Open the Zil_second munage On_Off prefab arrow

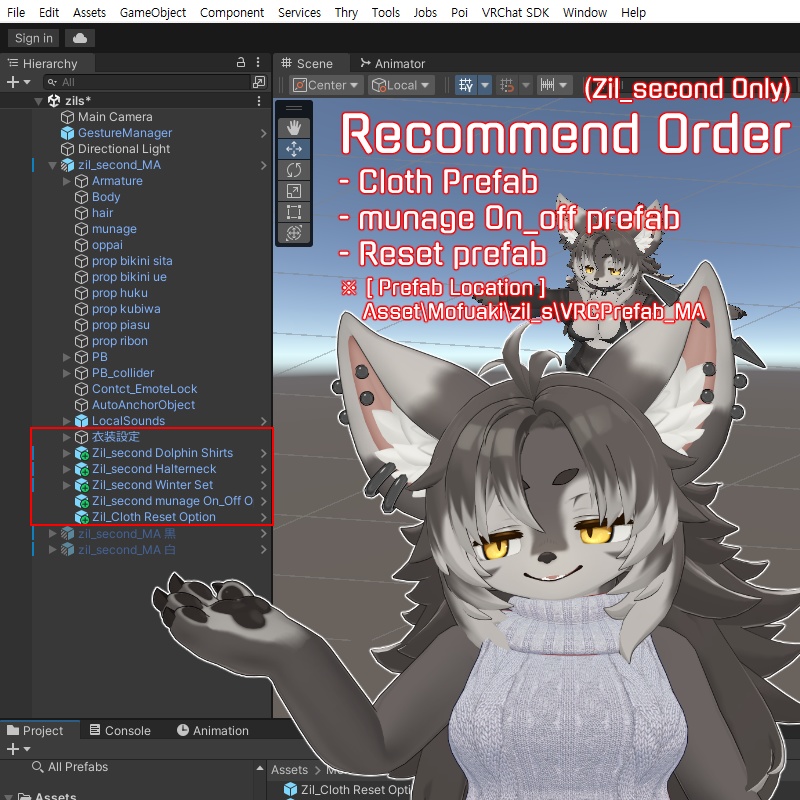[x=263, y=501]
